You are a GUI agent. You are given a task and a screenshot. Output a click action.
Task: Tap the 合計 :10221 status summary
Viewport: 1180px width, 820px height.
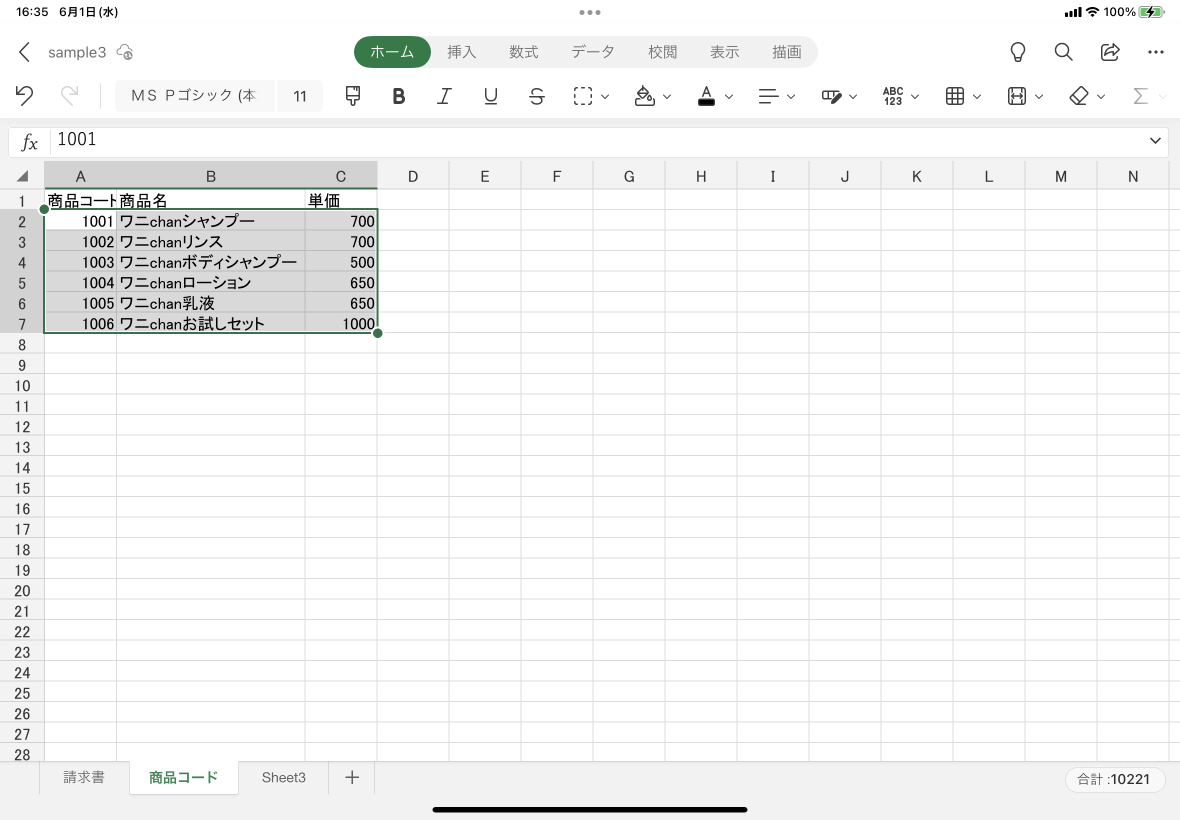pyautogui.click(x=1115, y=779)
